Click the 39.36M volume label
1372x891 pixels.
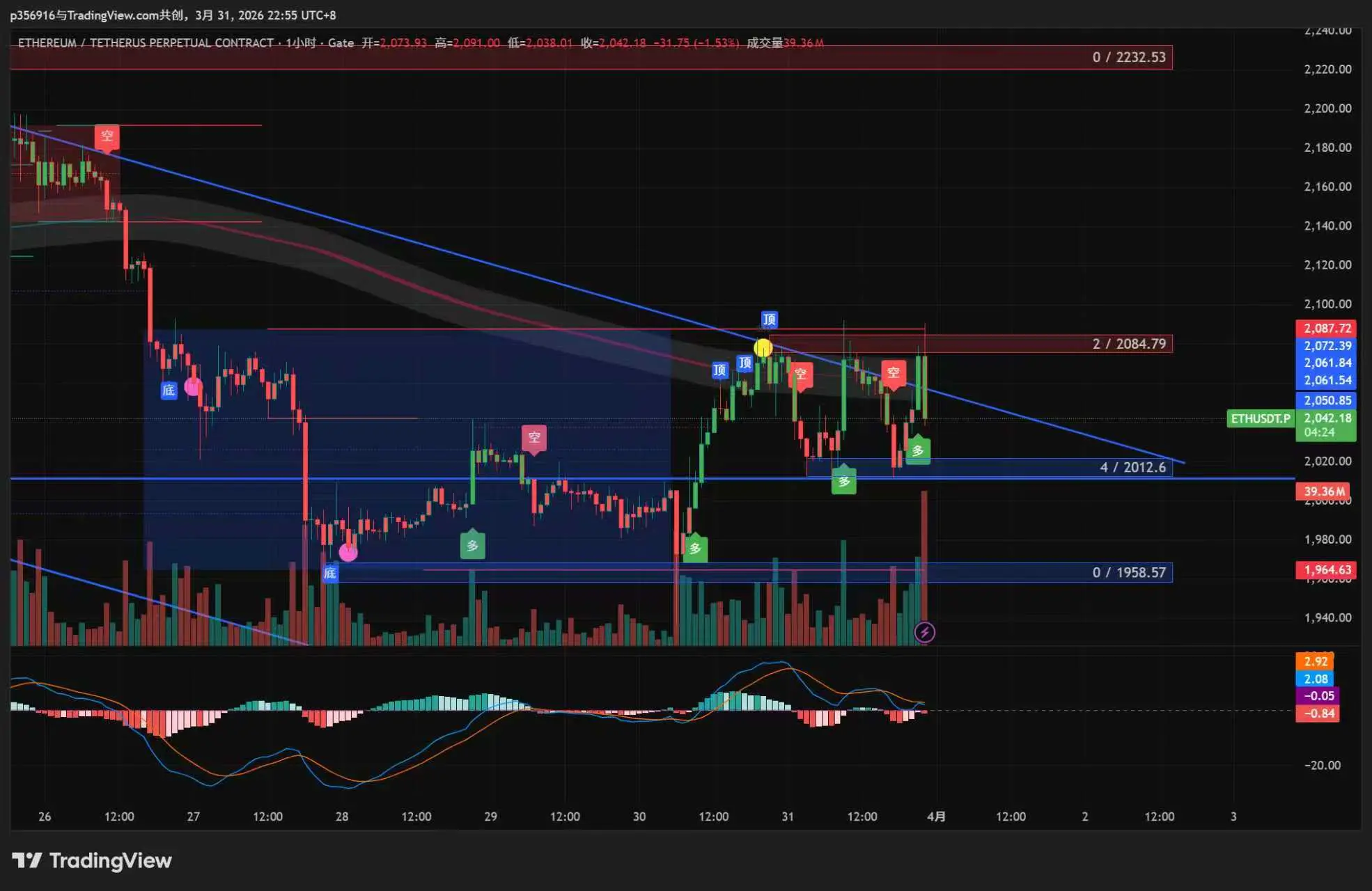click(x=1322, y=491)
